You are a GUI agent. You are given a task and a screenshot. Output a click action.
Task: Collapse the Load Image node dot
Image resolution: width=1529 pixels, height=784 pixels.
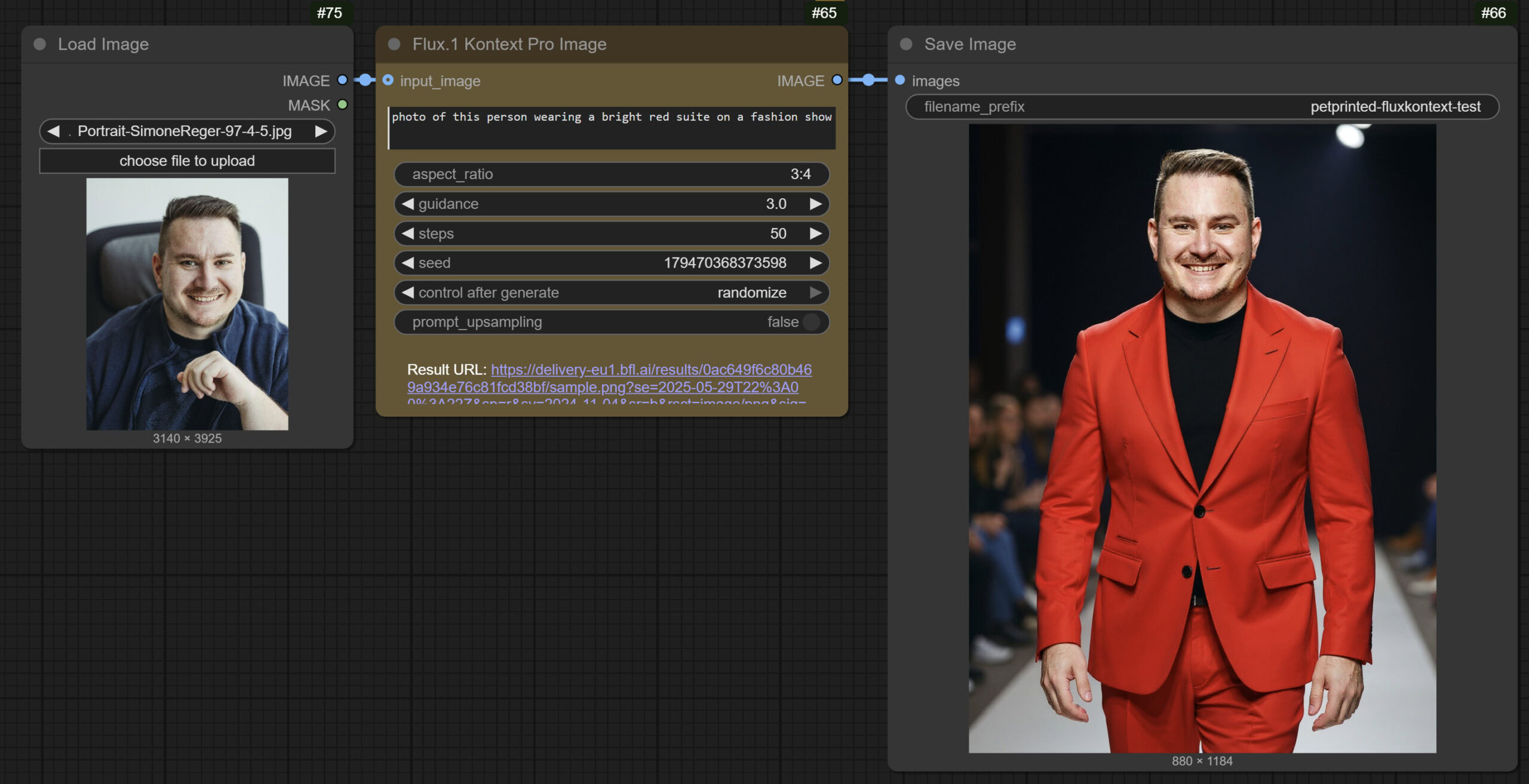(x=40, y=44)
